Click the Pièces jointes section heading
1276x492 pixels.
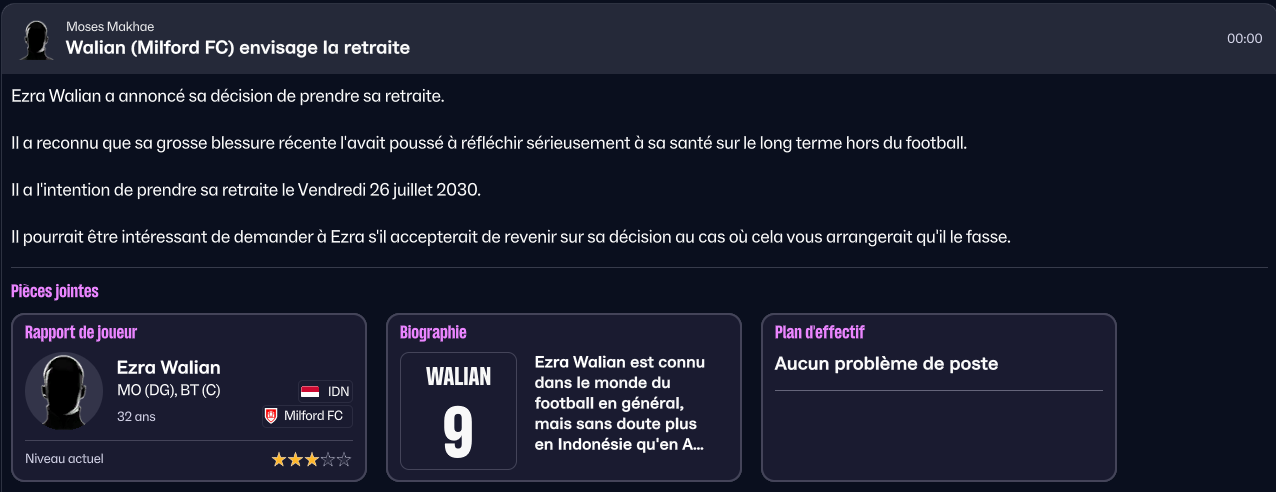[x=55, y=291]
